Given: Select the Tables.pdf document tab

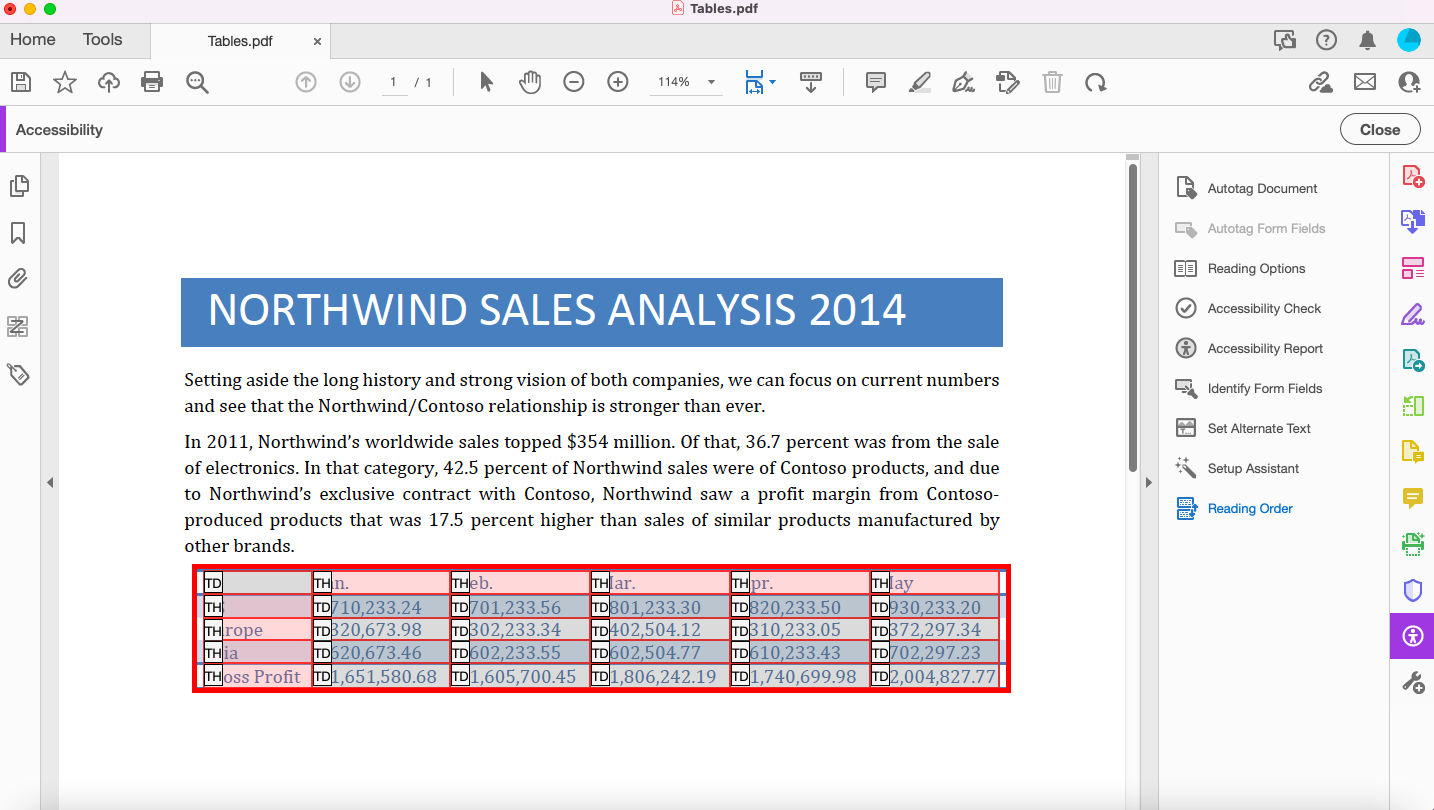Looking at the screenshot, I should click(240, 41).
